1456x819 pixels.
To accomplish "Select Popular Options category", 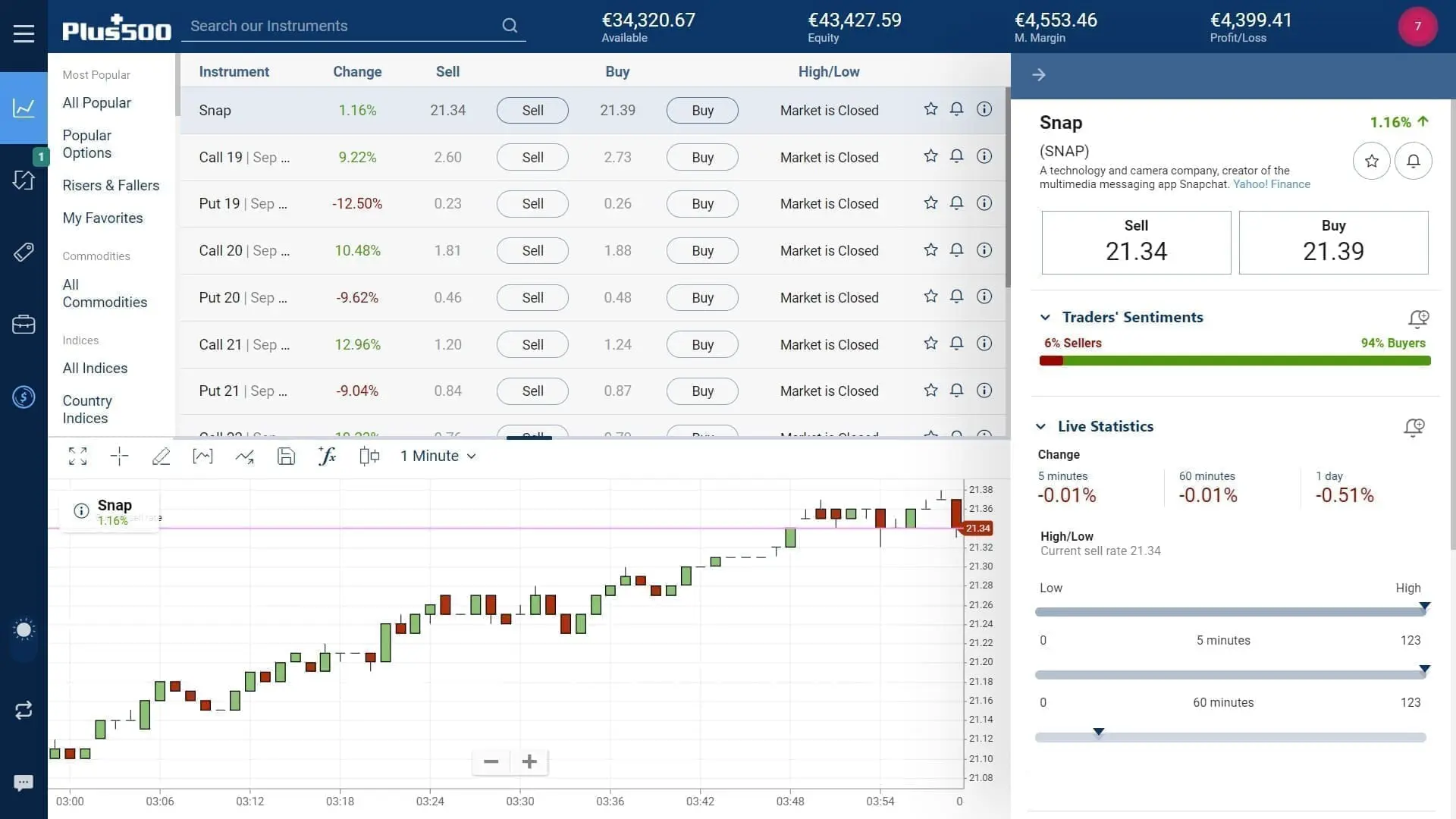I will tap(87, 144).
